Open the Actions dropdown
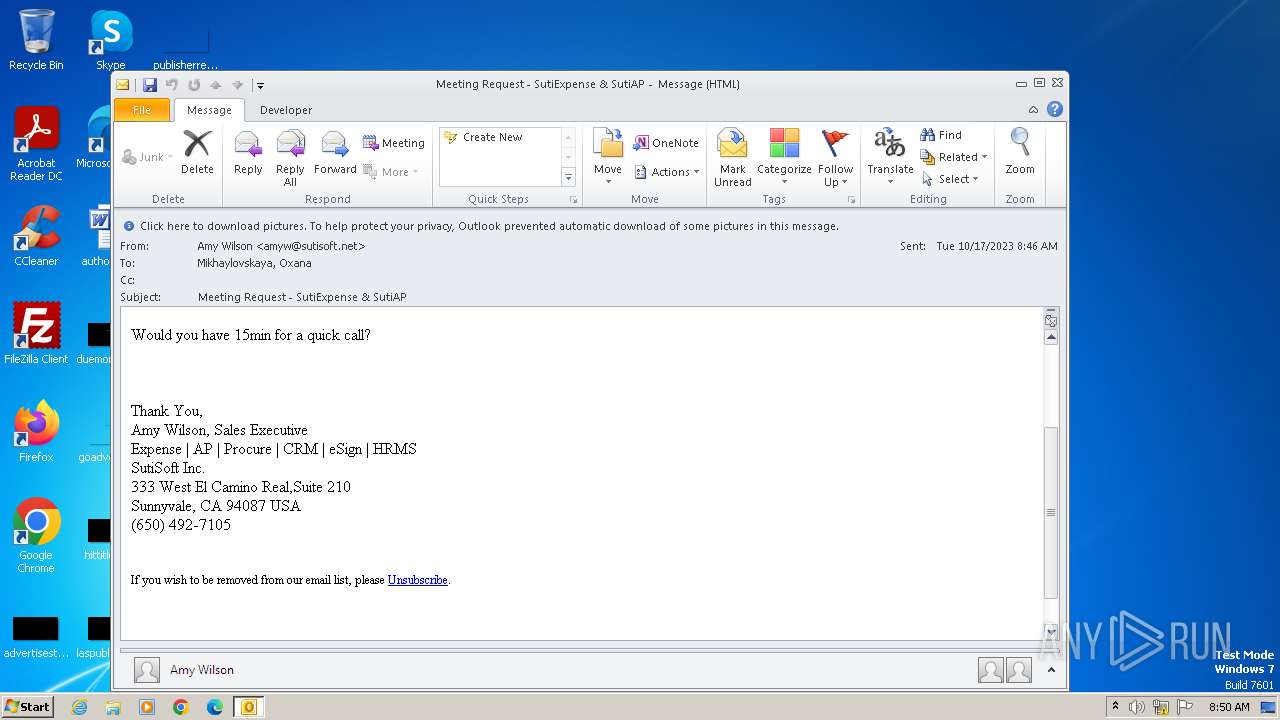The height and width of the screenshot is (720, 1280). point(667,172)
